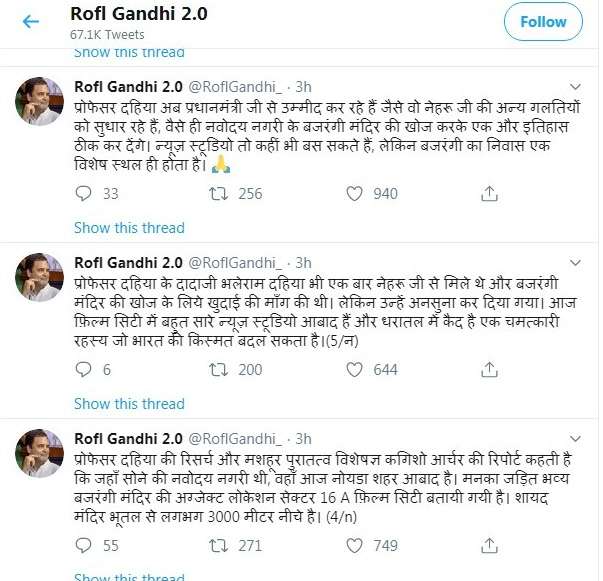Reply to tweet with 33 comments

(x=83, y=193)
